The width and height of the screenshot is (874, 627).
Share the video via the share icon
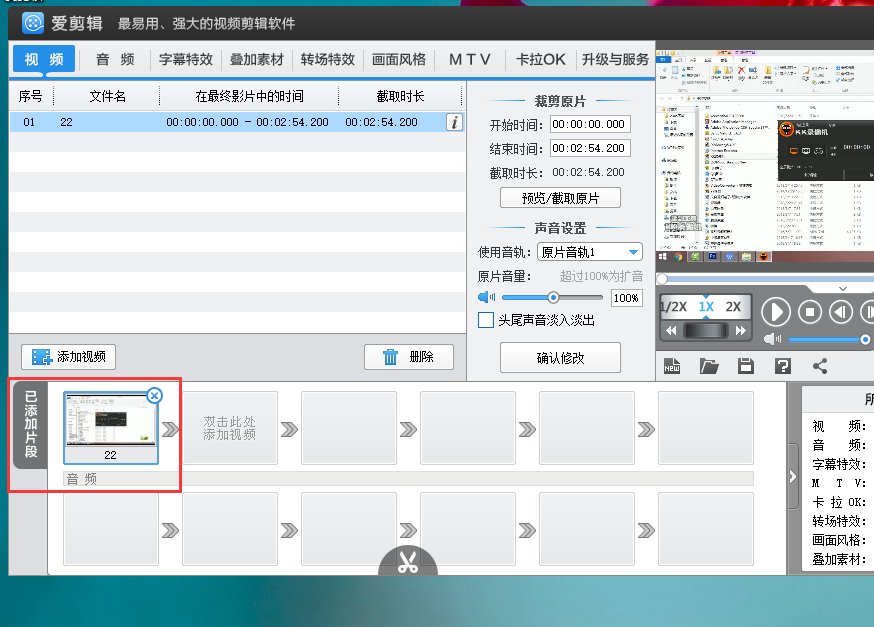pyautogui.click(x=819, y=364)
